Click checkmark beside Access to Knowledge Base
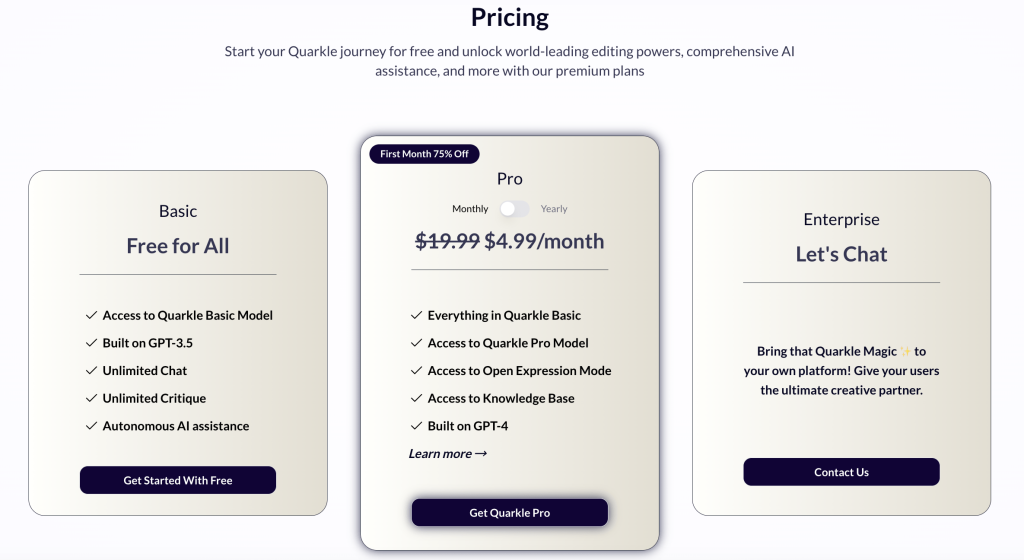This screenshot has width=1024, height=560. click(x=417, y=398)
